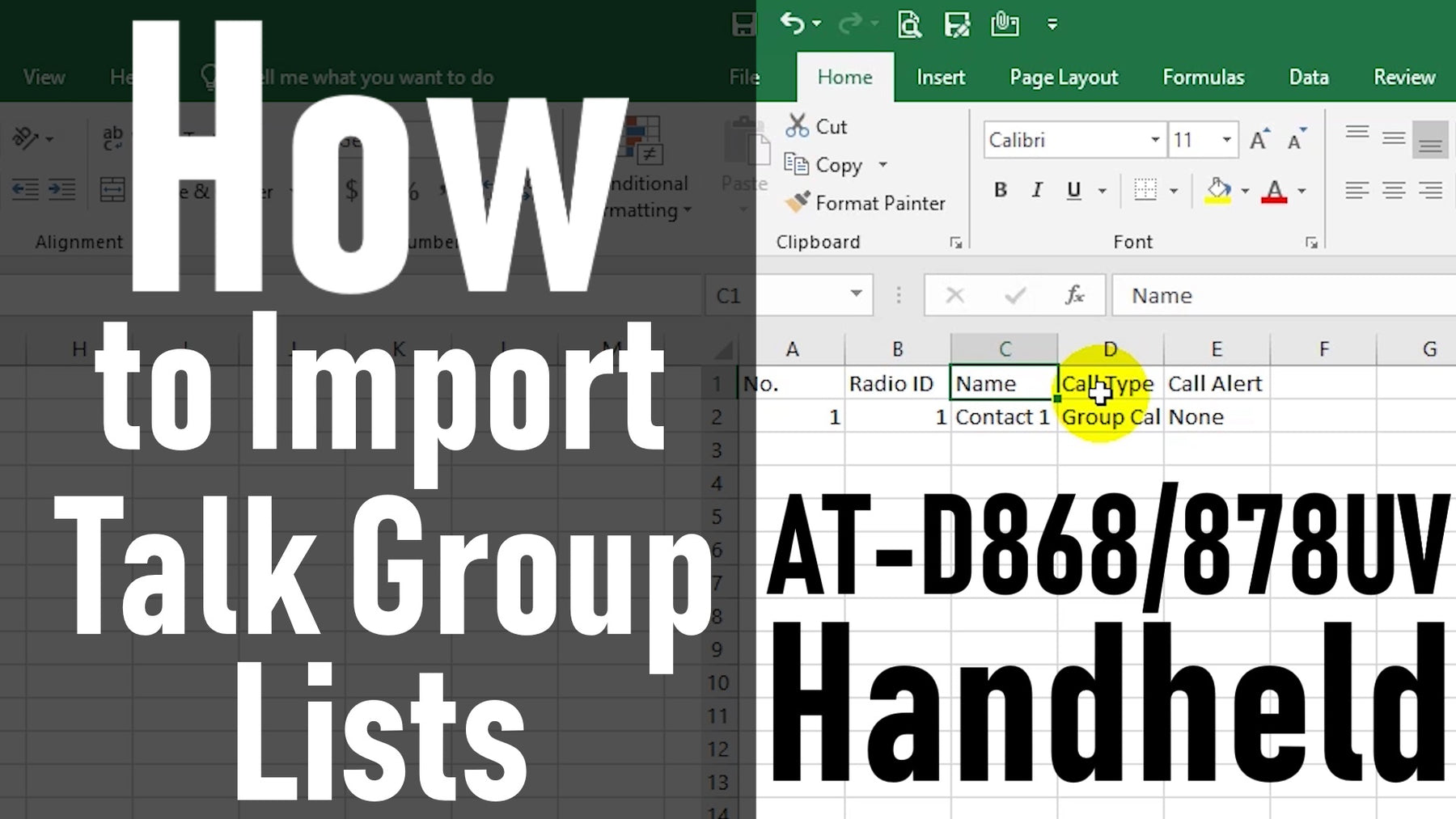This screenshot has width=1456, height=819.
Task: Toggle Underline formatting
Action: (1074, 190)
